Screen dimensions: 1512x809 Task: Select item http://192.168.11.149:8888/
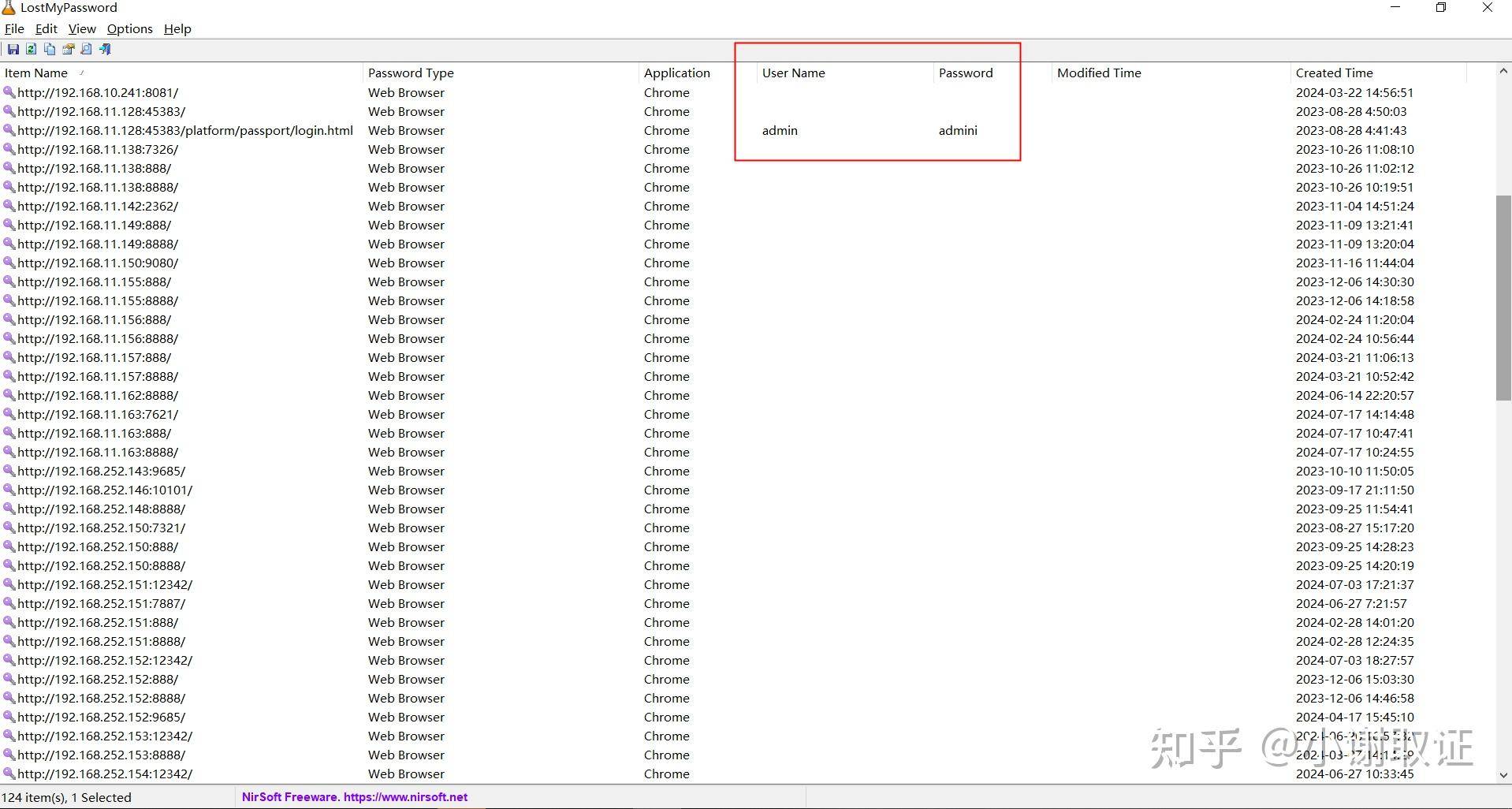pos(98,244)
